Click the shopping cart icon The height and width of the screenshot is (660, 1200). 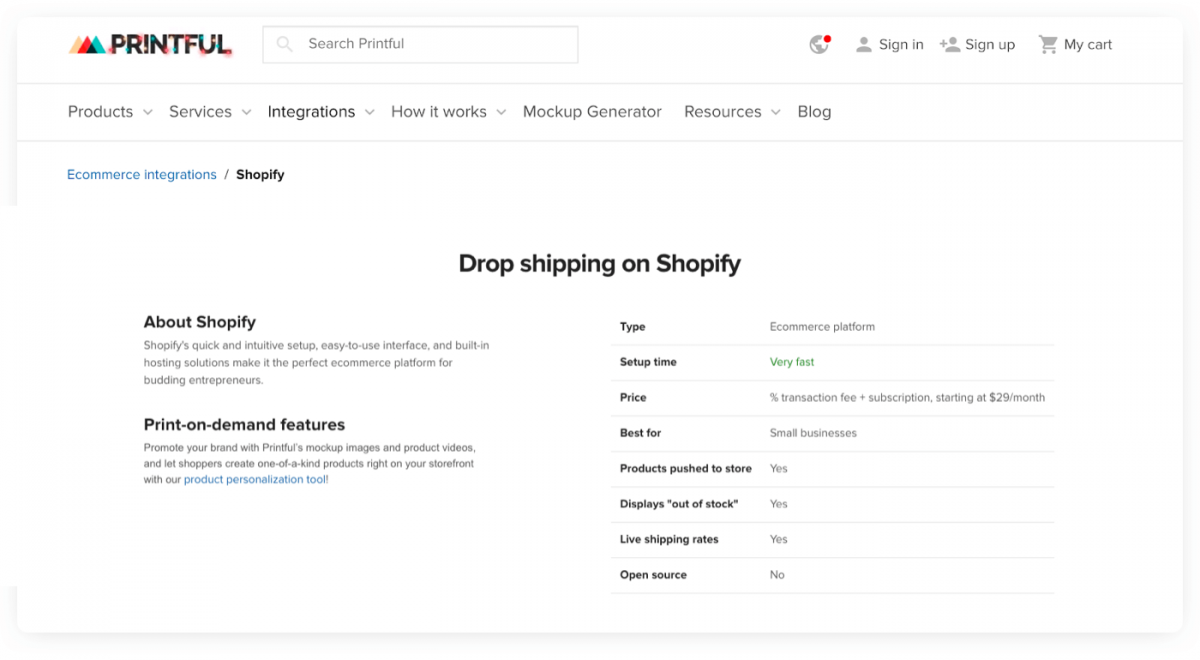[x=1048, y=44]
